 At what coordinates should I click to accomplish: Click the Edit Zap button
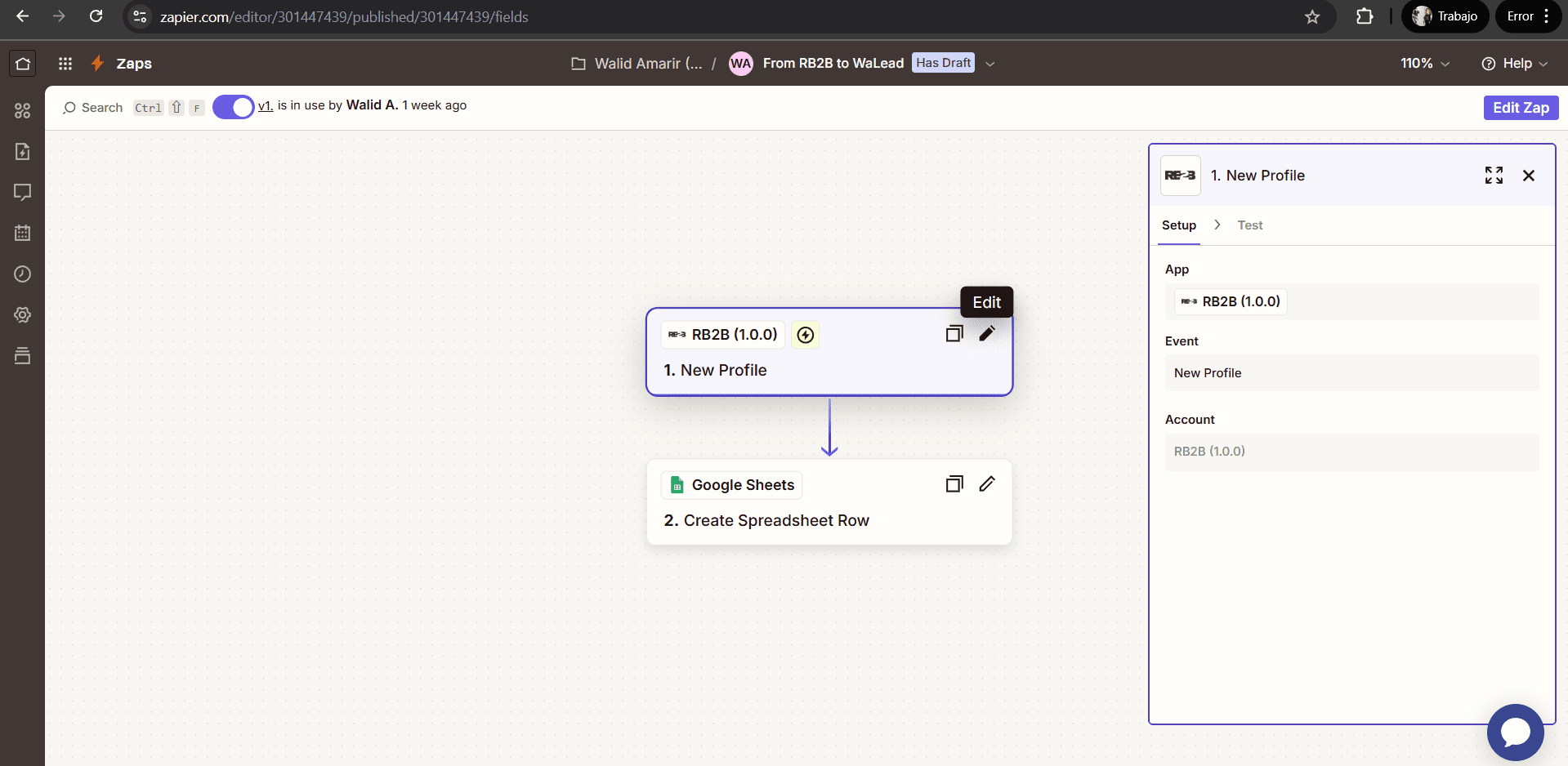pos(1521,108)
